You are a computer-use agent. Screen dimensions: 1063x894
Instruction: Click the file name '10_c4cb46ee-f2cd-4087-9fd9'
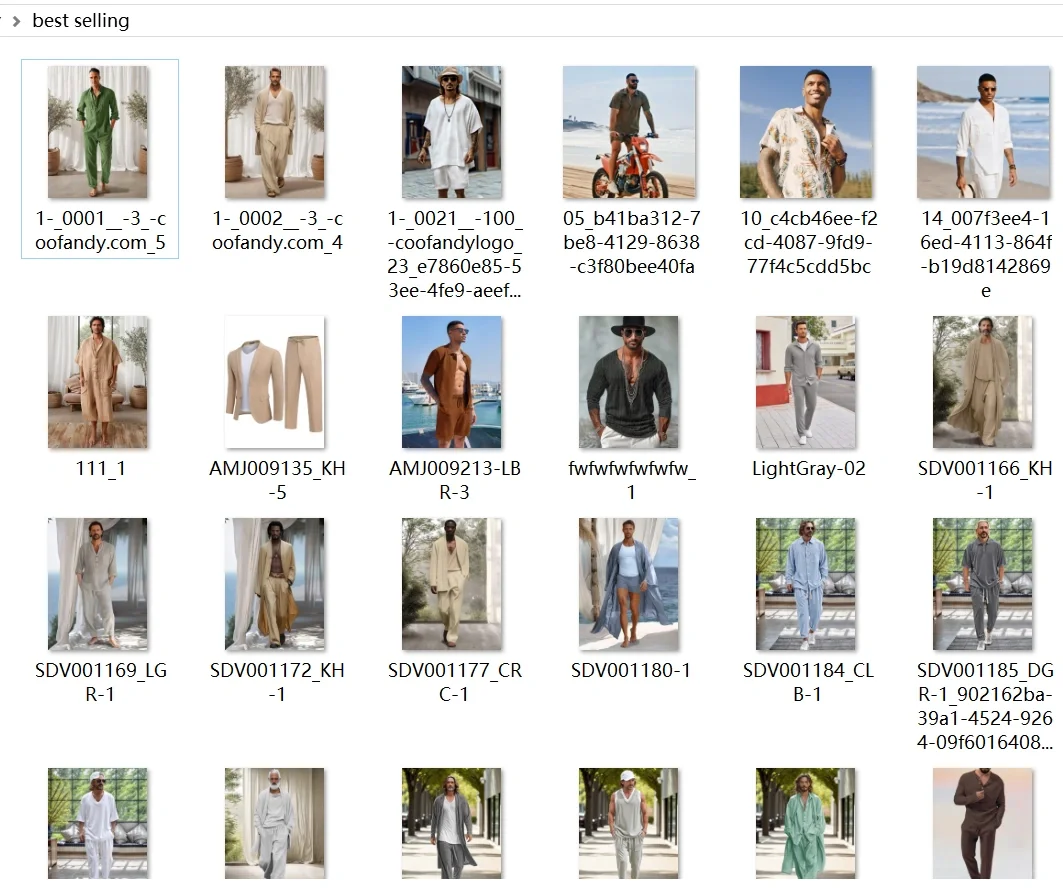click(808, 243)
